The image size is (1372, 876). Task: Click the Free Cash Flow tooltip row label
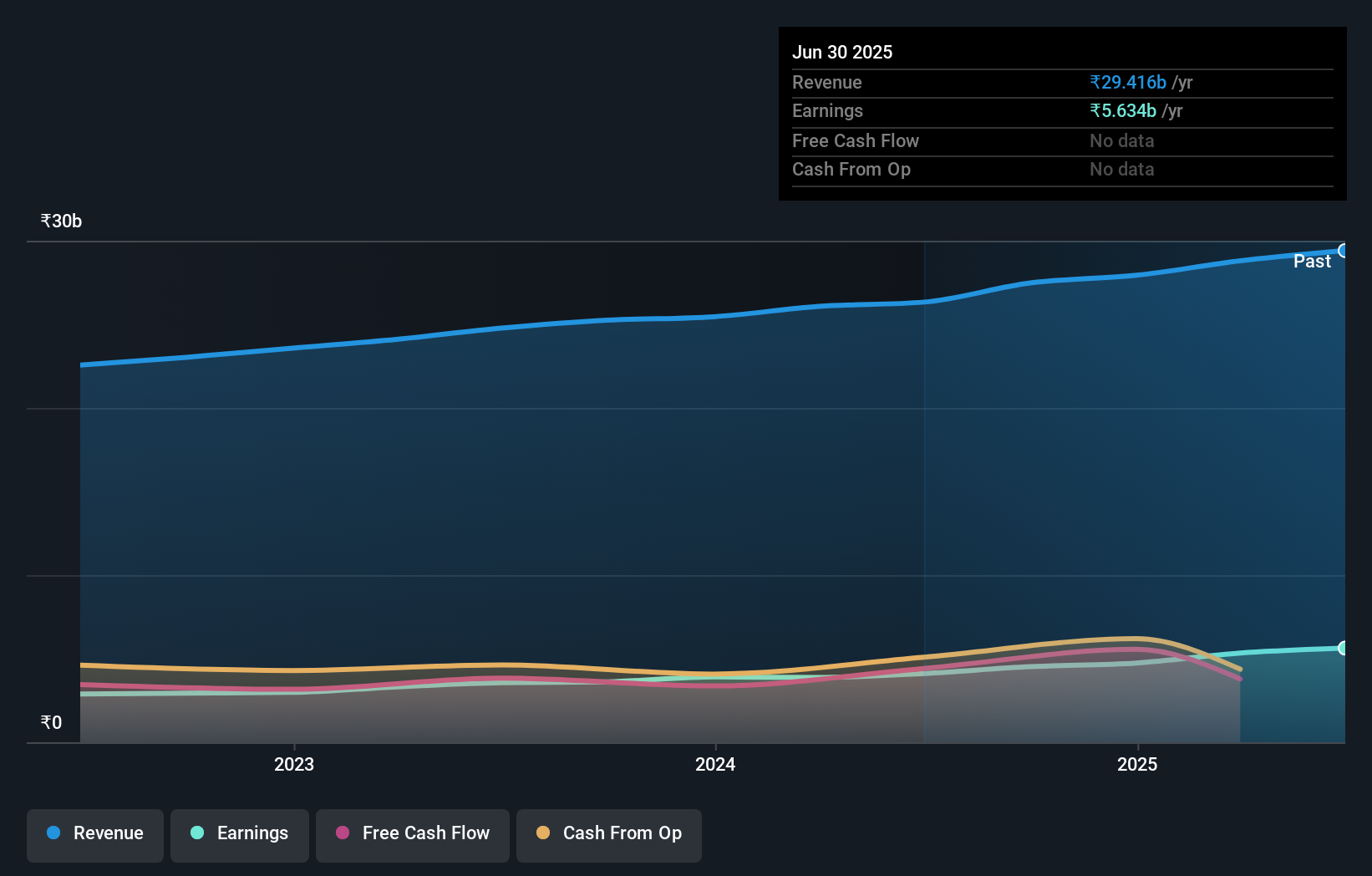pyautogui.click(x=856, y=140)
